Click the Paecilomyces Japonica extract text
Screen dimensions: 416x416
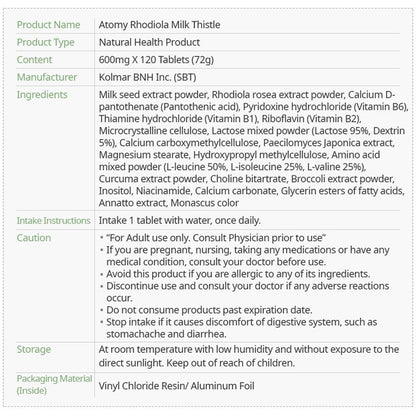tap(329, 143)
